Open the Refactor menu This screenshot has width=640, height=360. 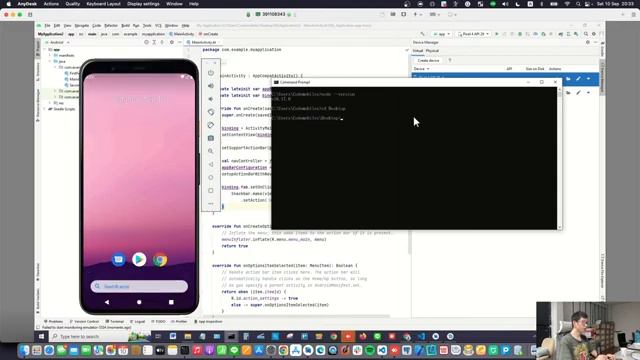click(x=111, y=25)
